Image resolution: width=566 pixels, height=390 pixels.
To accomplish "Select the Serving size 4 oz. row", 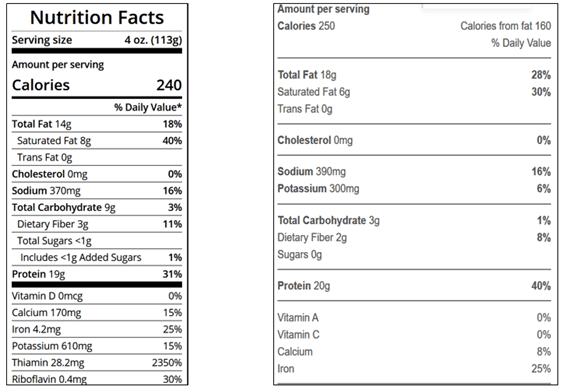I will [x=97, y=40].
